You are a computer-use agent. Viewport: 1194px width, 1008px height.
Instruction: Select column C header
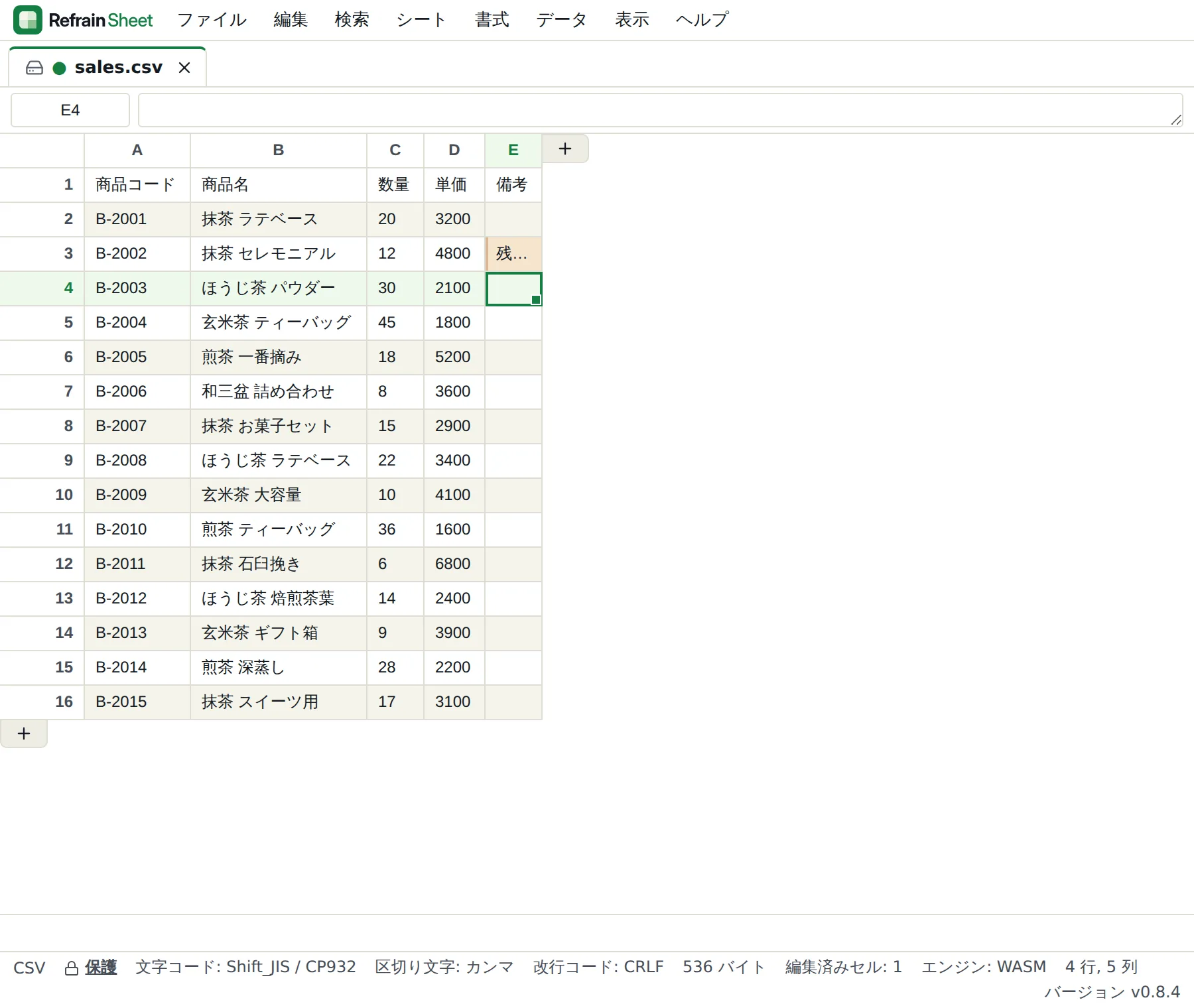(x=395, y=150)
